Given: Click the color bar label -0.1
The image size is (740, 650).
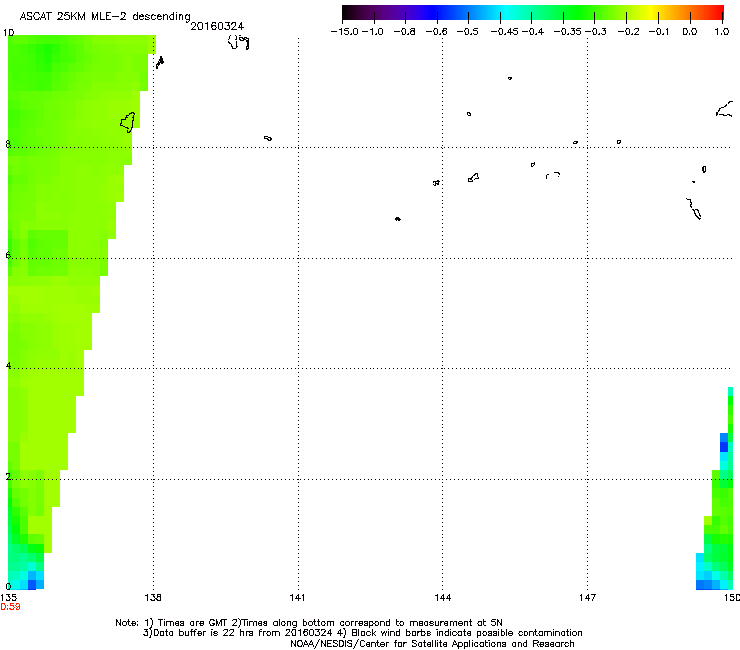Looking at the screenshot, I should (659, 32).
